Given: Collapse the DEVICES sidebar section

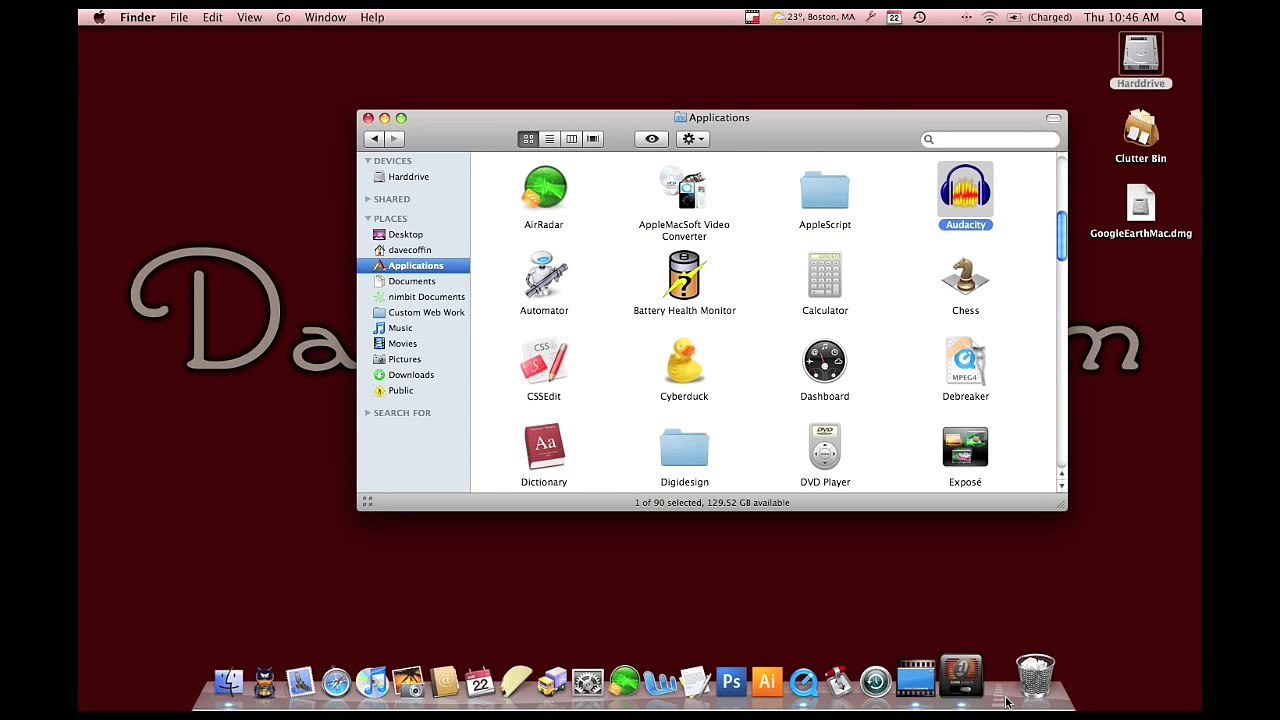Looking at the screenshot, I should coord(367,161).
